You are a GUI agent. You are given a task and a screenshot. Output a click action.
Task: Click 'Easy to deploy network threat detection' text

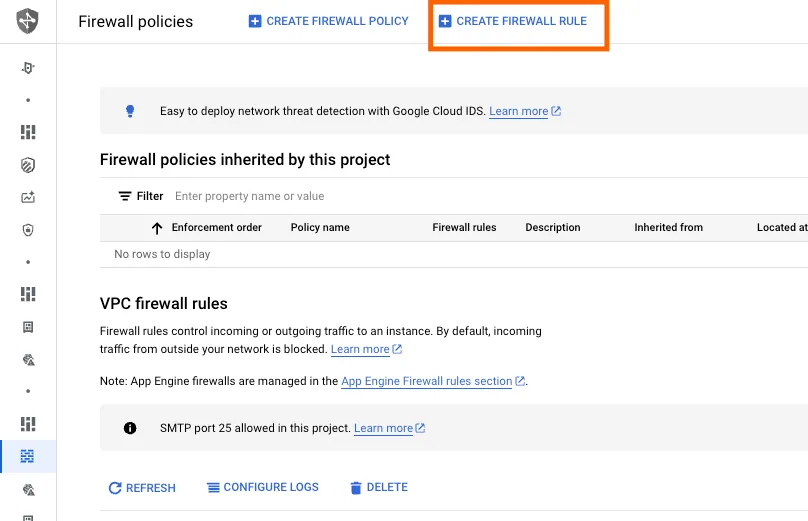point(323,111)
